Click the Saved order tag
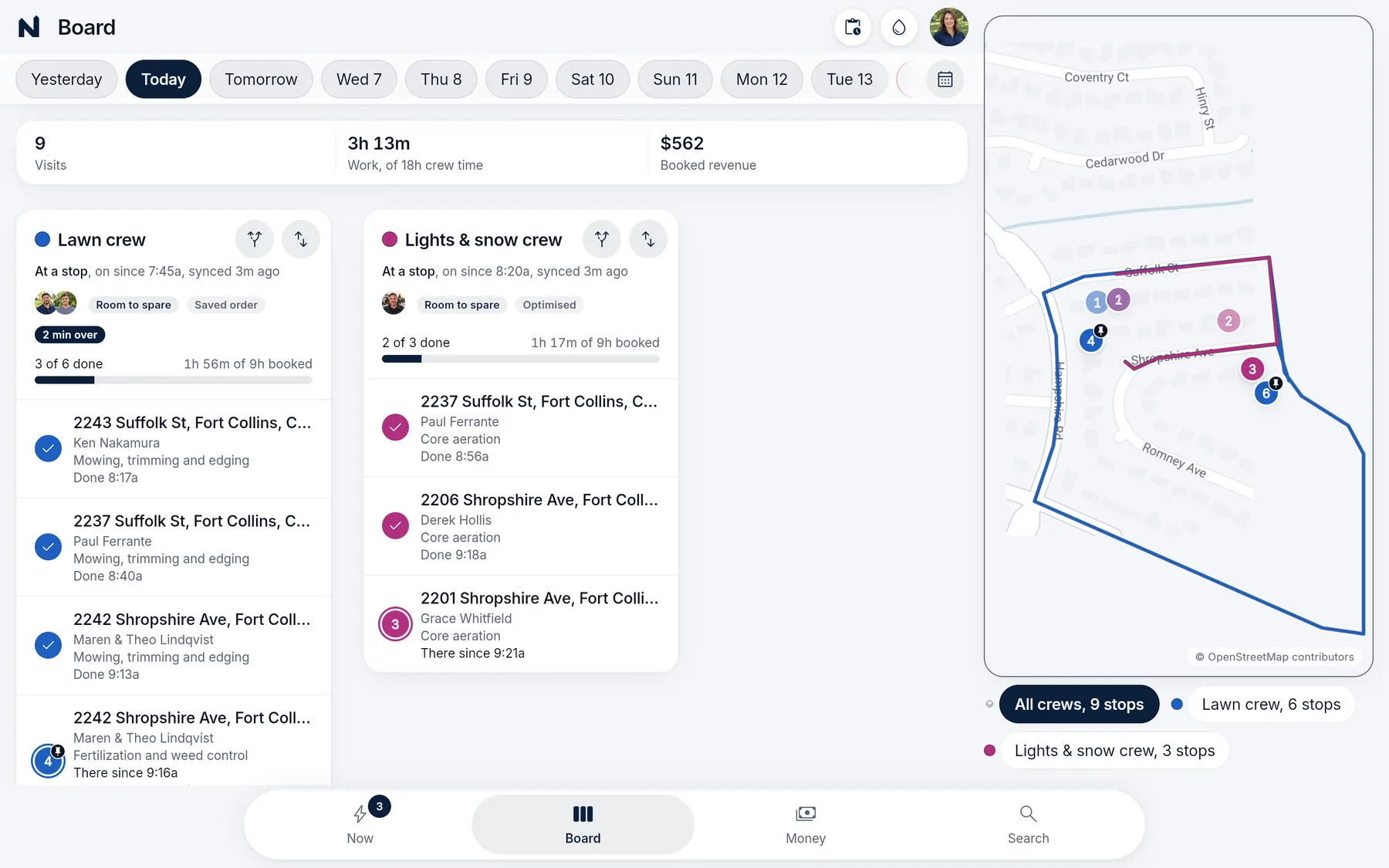The image size is (1389, 868). point(226,305)
